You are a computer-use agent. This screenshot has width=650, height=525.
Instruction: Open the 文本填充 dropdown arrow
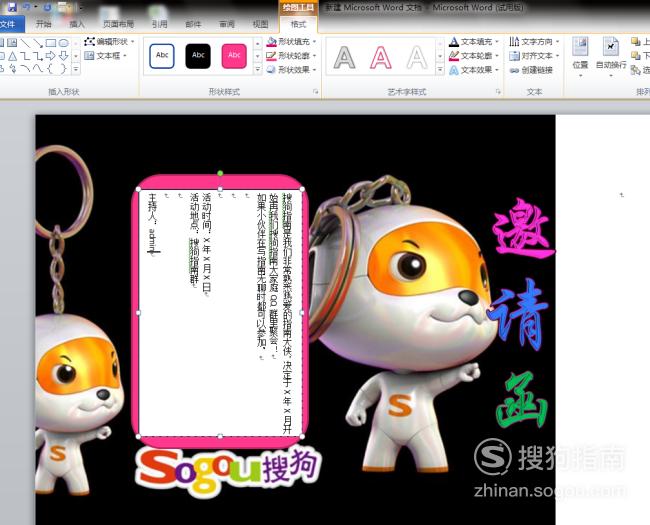[x=497, y=42]
